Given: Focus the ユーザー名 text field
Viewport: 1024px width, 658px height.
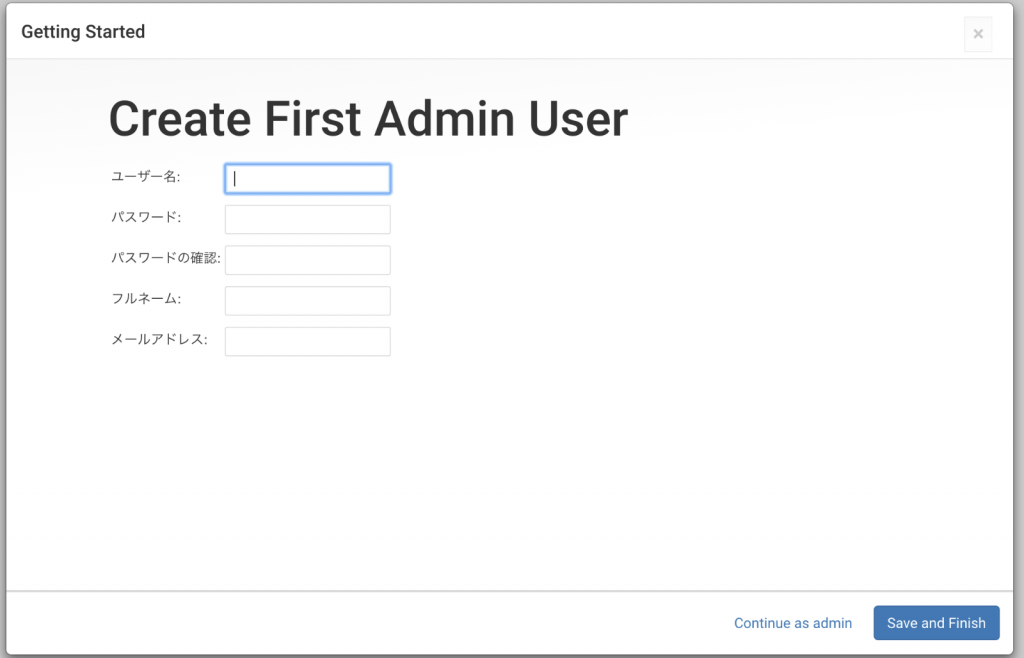Looking at the screenshot, I should tap(307, 179).
